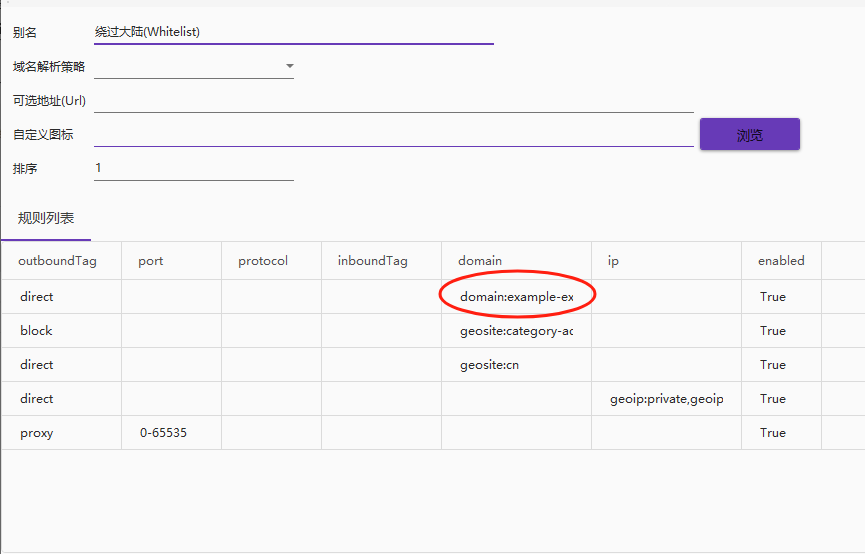Select the geoip:private ip cell

pos(666,399)
